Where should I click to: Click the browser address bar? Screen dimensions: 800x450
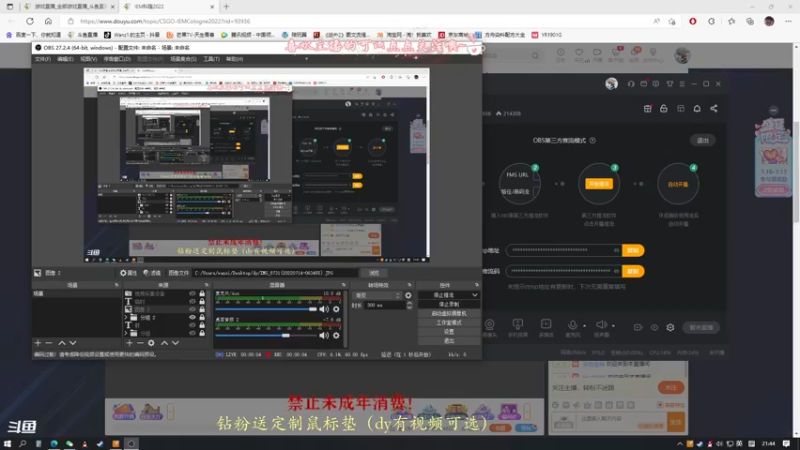tap(357, 21)
